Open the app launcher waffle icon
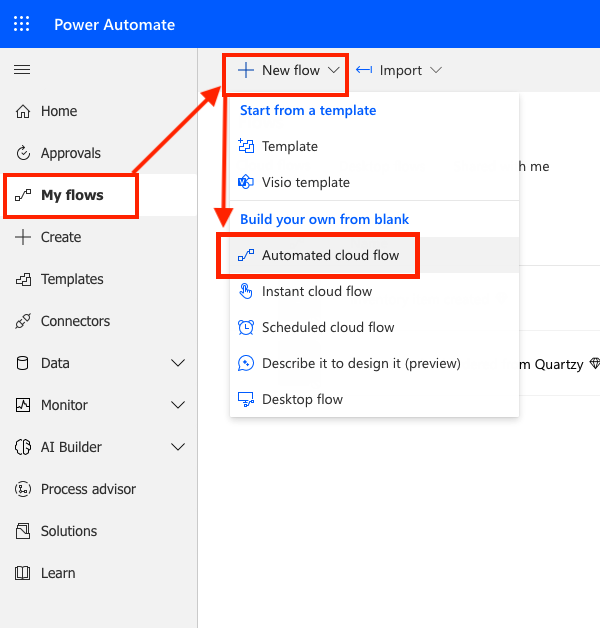 click(22, 24)
